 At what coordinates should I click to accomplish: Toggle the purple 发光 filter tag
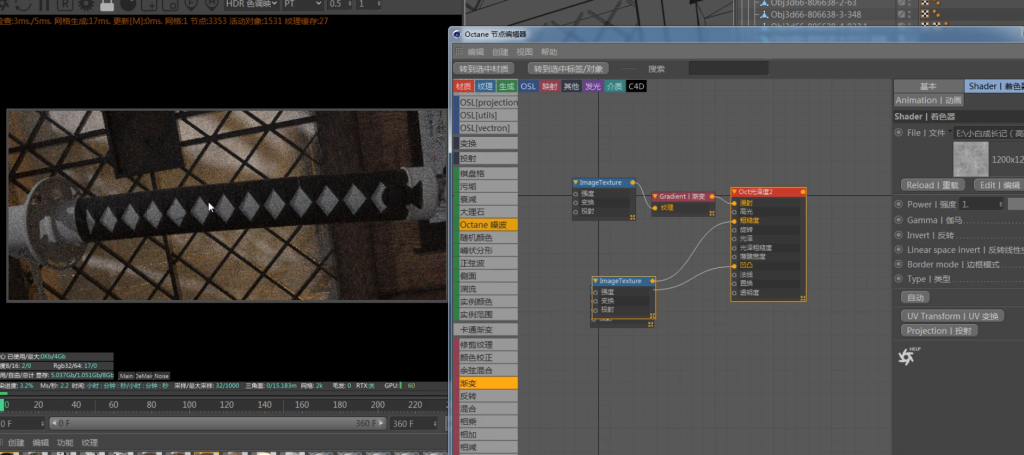pyautogui.click(x=592, y=86)
